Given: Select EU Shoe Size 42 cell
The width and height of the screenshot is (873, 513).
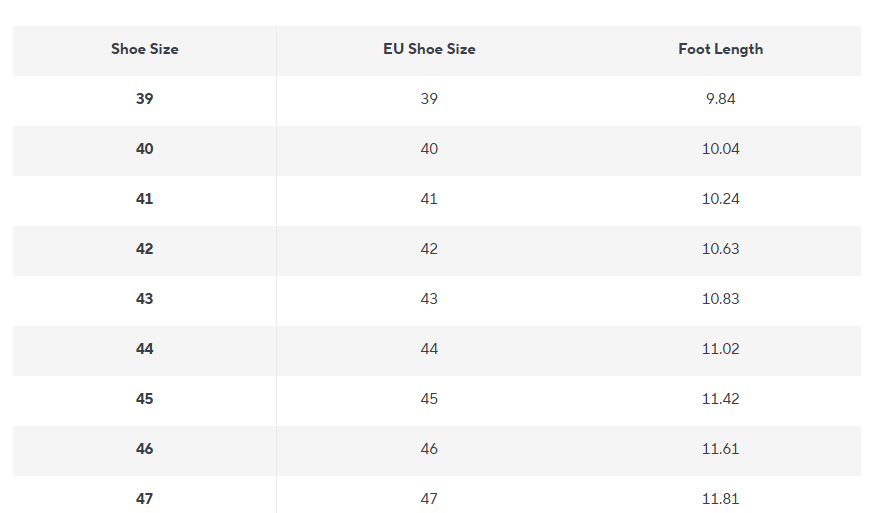Looking at the screenshot, I should click(429, 249).
